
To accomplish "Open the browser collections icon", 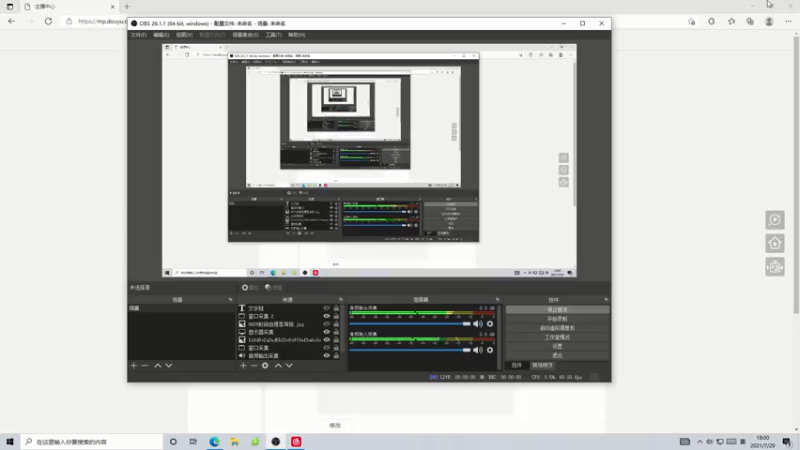I will click(750, 21).
